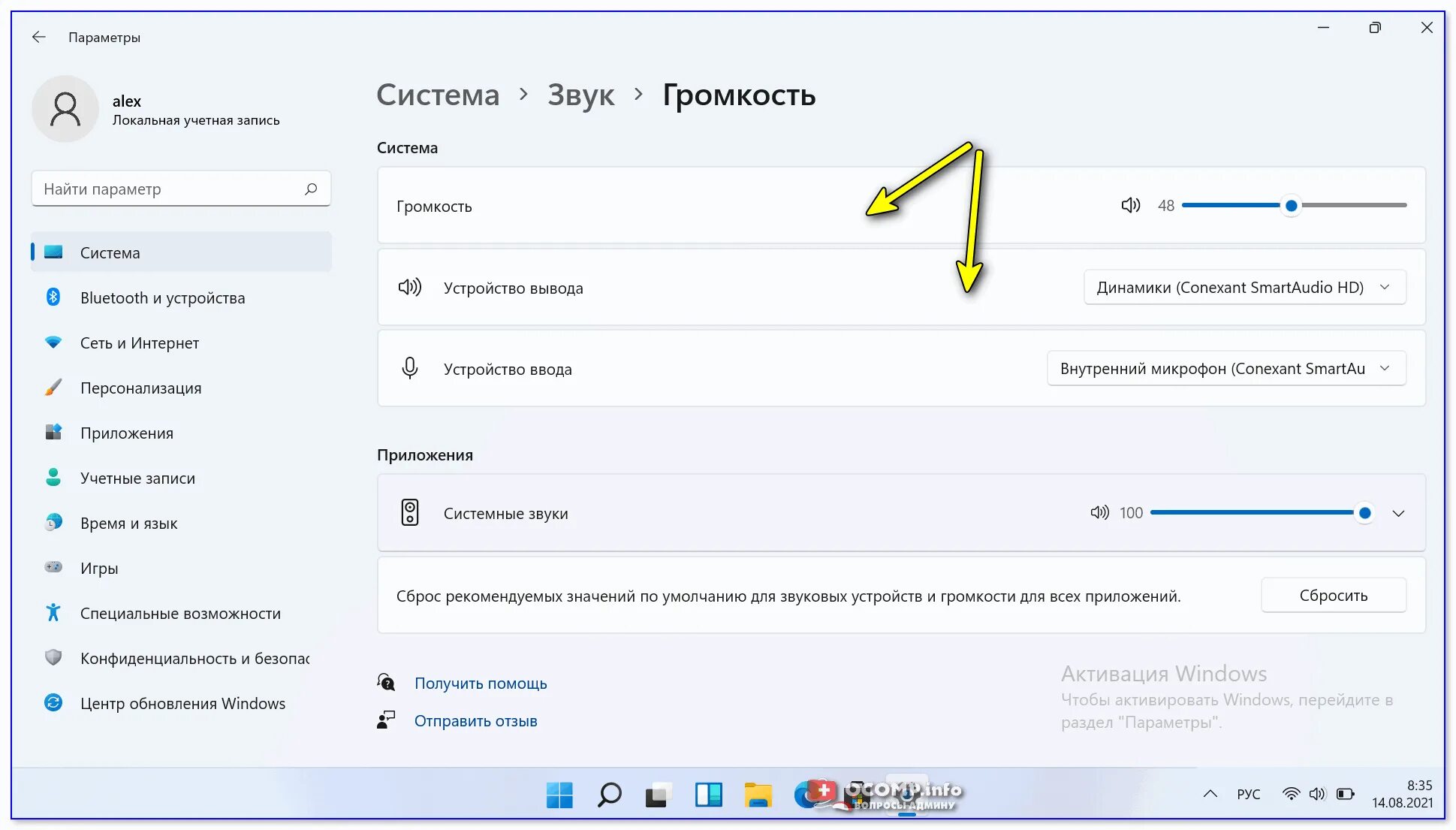Viewport: 1456px width, 830px height.
Task: Open Приложения in sidebar
Action: pyautogui.click(x=181, y=433)
